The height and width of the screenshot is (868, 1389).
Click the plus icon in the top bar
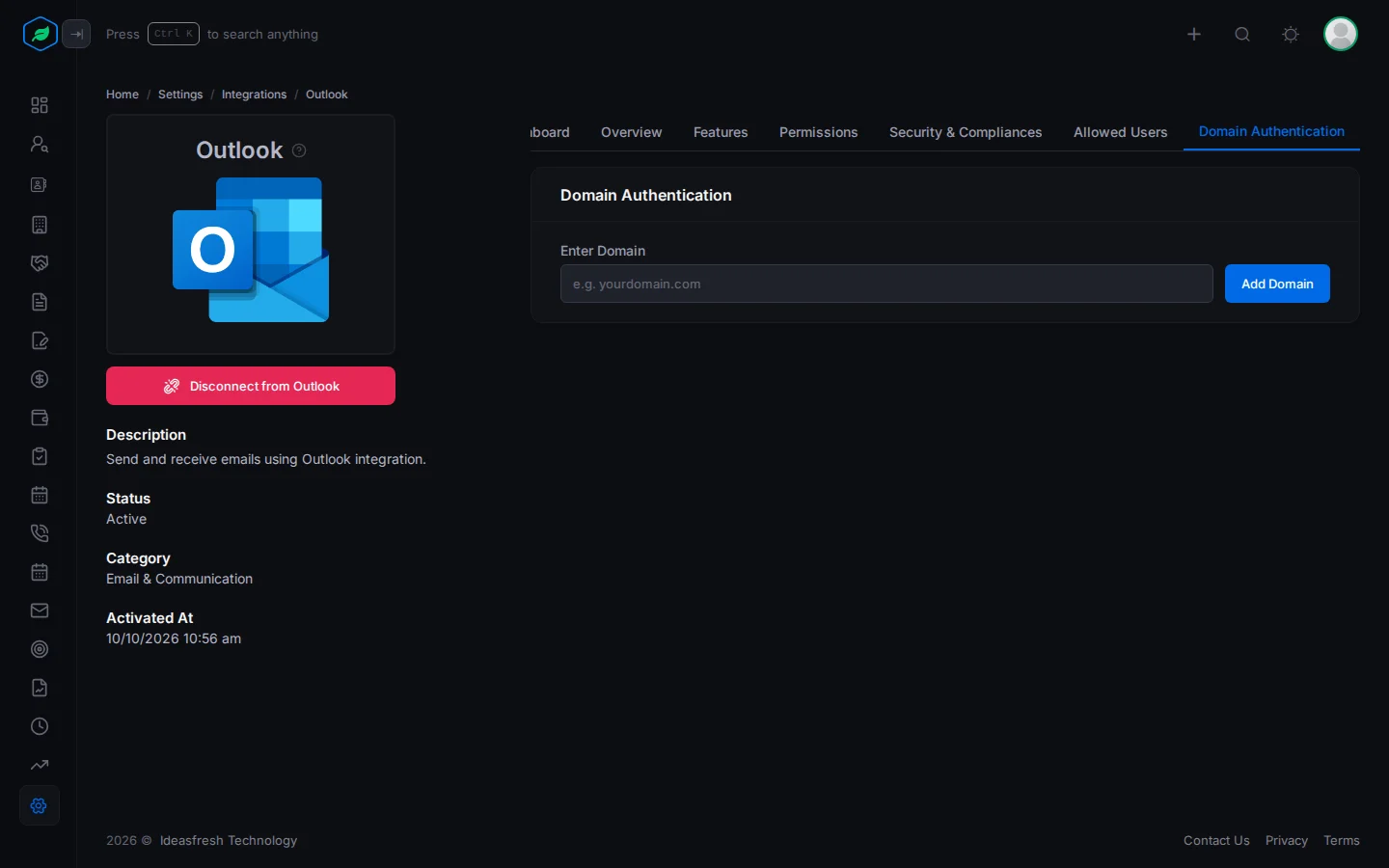click(1194, 34)
